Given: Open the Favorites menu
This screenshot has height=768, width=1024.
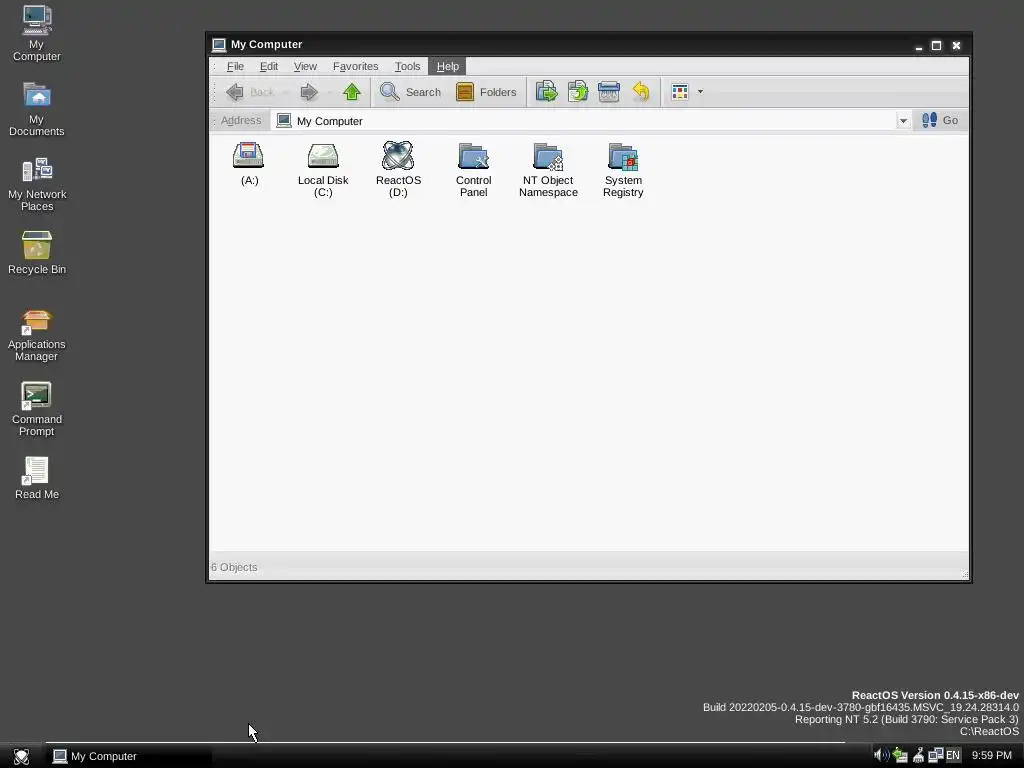Looking at the screenshot, I should [355, 66].
